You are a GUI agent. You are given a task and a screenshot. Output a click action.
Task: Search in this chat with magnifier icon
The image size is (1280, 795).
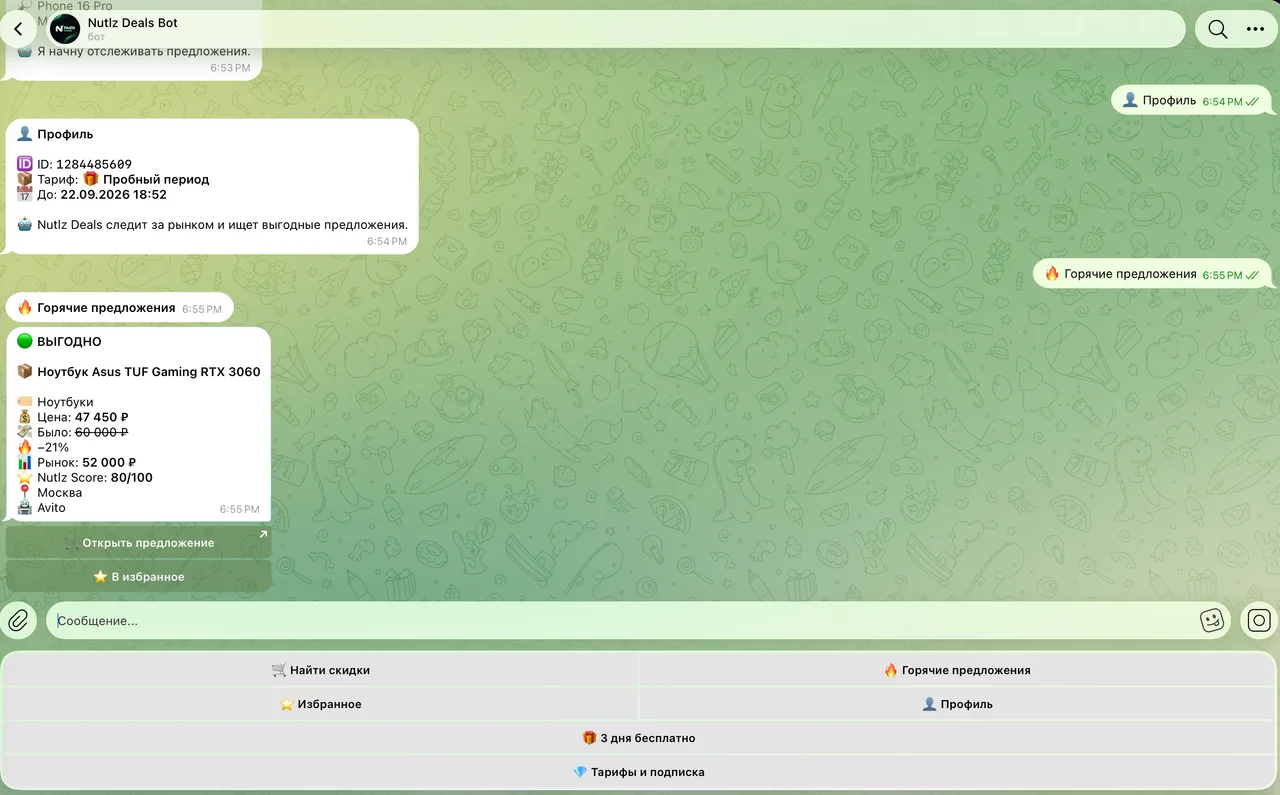tap(1217, 29)
